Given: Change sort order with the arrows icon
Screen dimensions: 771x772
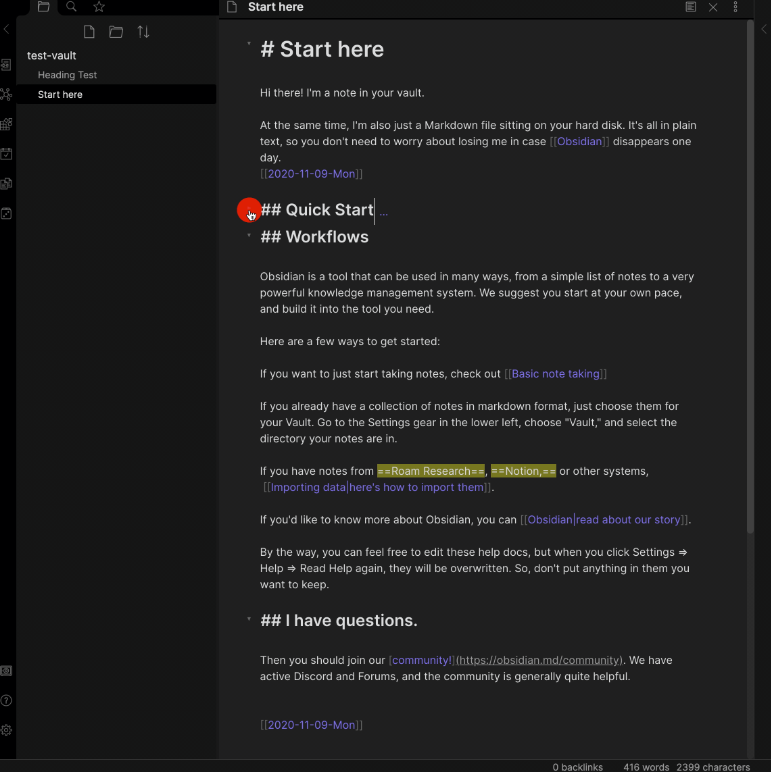Looking at the screenshot, I should [143, 32].
